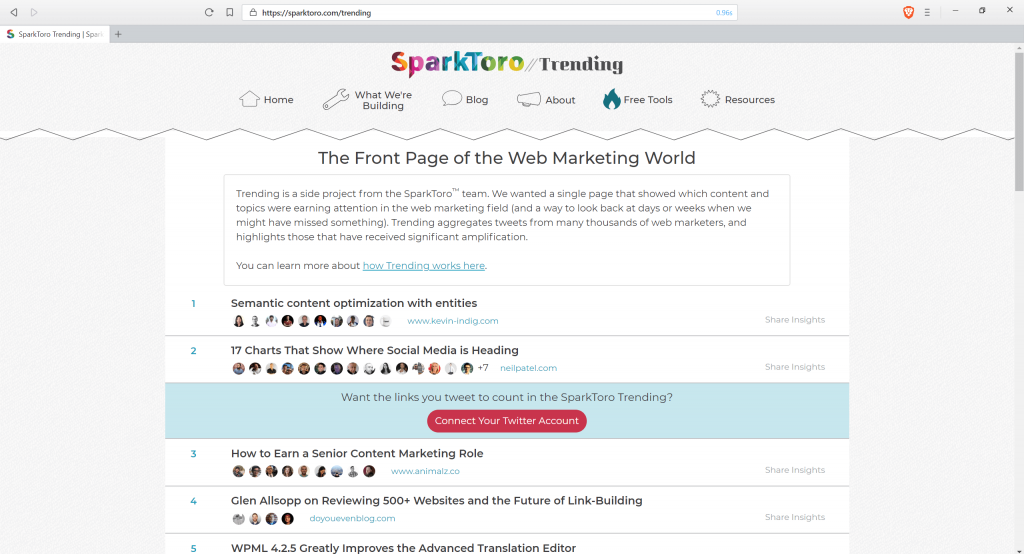Open Glen Allsopp Link-Building story
The image size is (1024, 554).
(x=436, y=500)
